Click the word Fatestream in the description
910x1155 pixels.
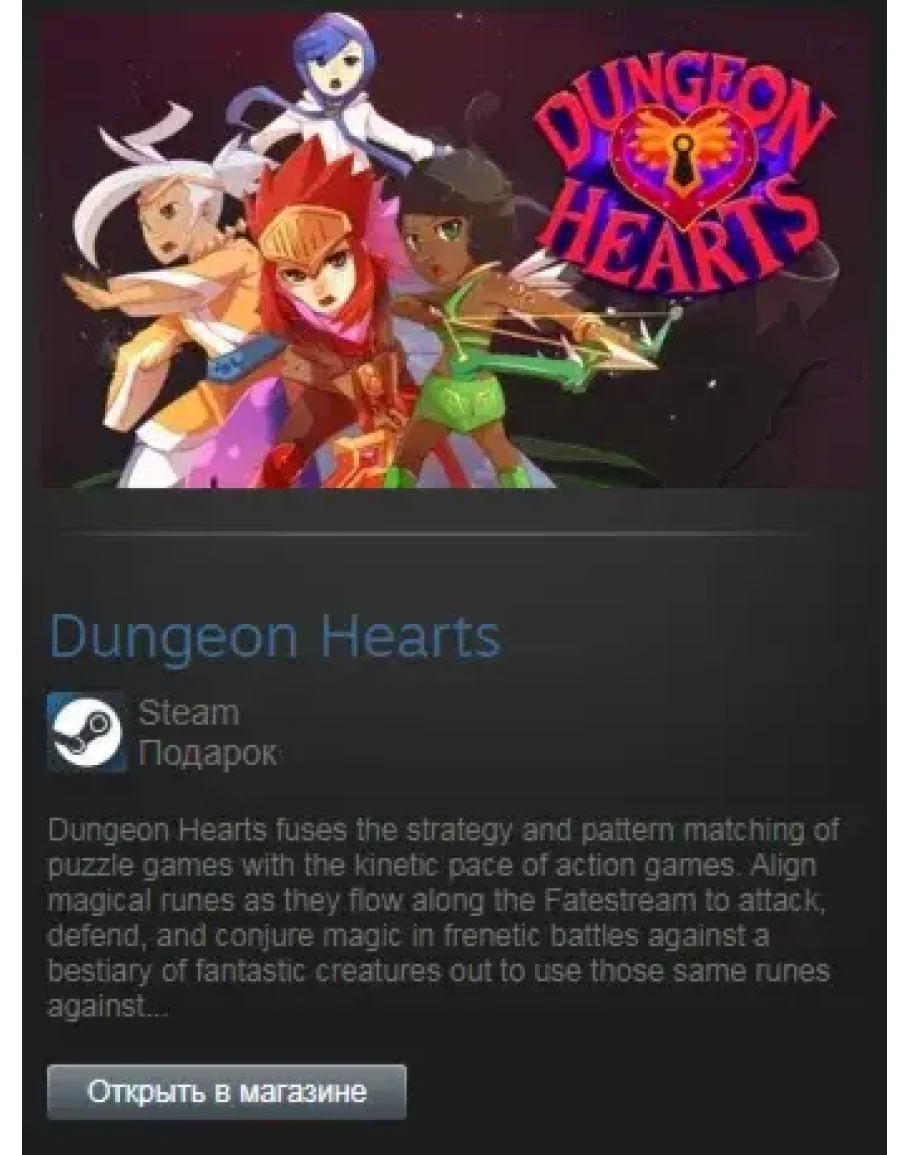620,900
